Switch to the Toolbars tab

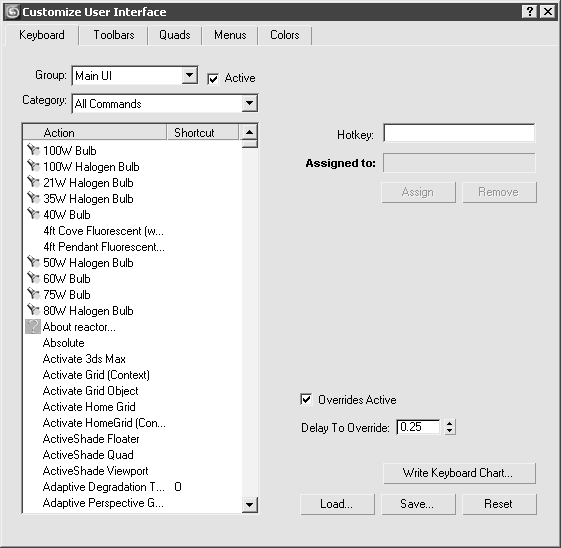[114, 35]
